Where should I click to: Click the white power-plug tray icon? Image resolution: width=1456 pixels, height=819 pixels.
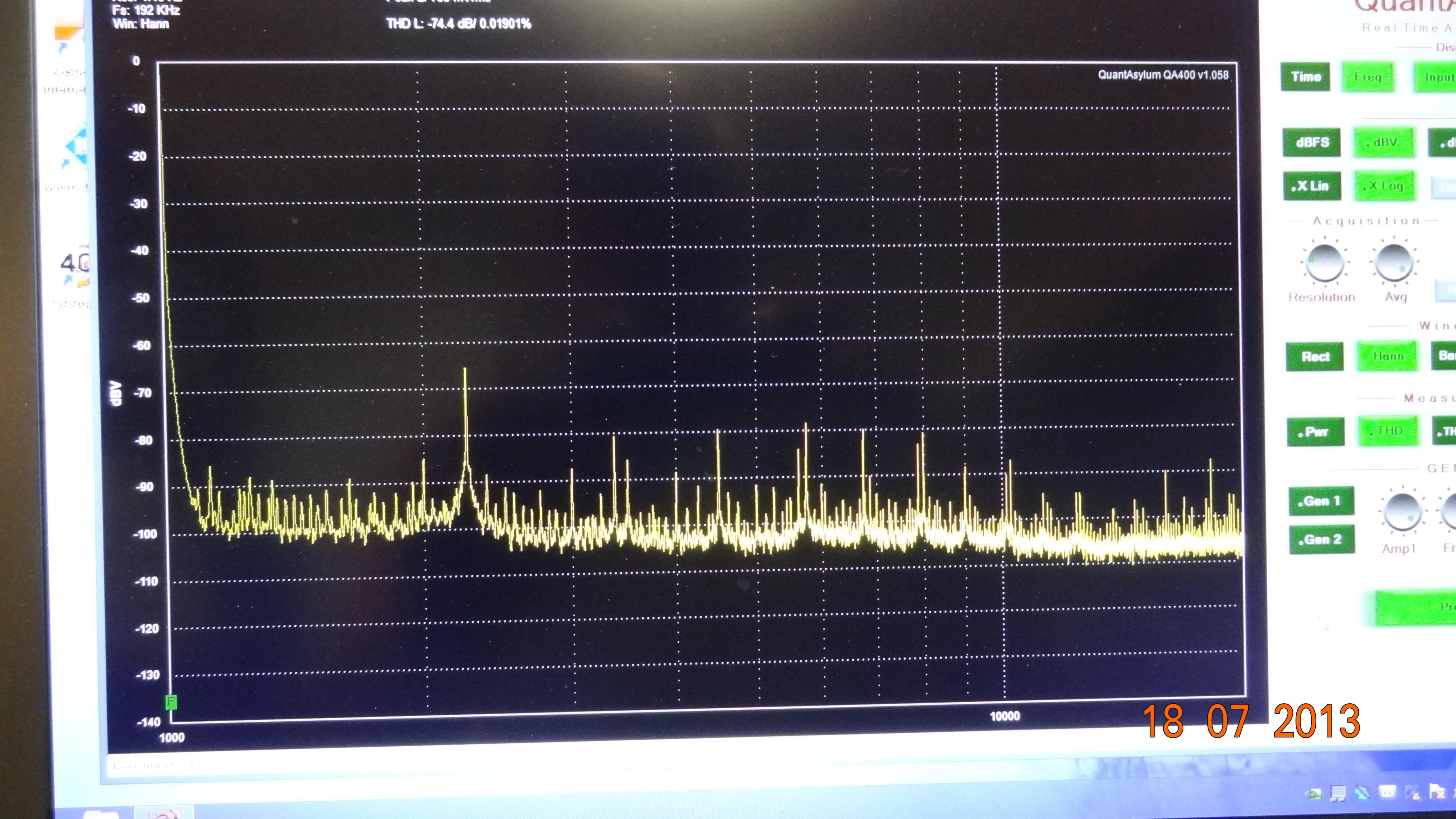(1387, 792)
